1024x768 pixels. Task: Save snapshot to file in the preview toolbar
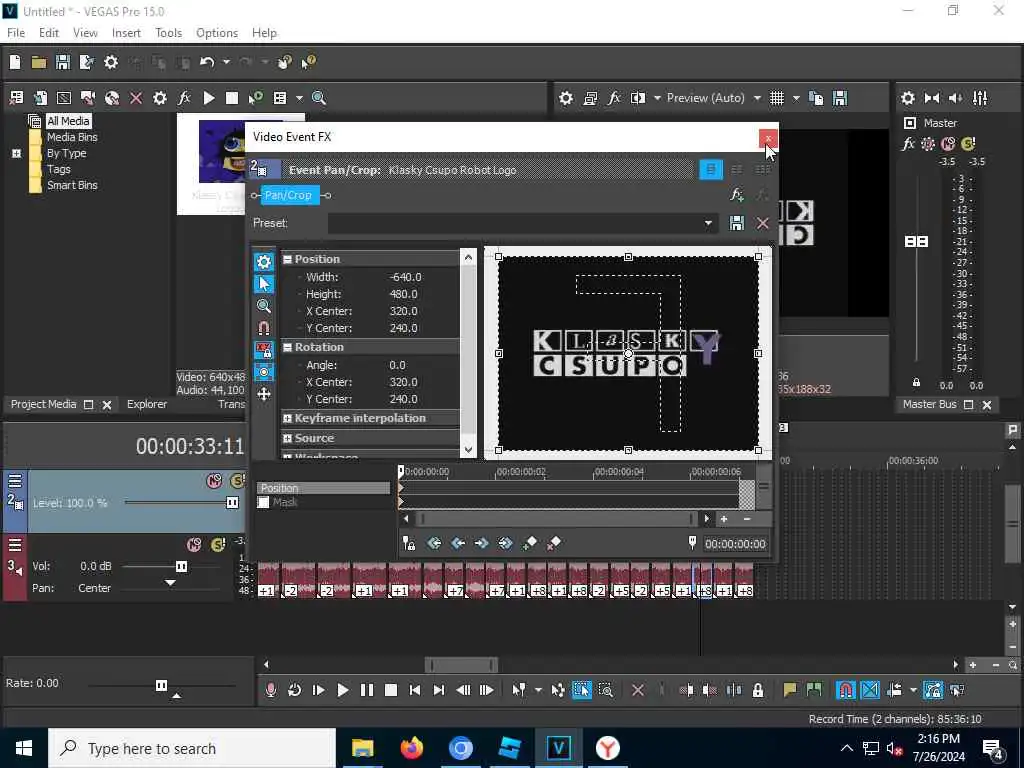840,98
